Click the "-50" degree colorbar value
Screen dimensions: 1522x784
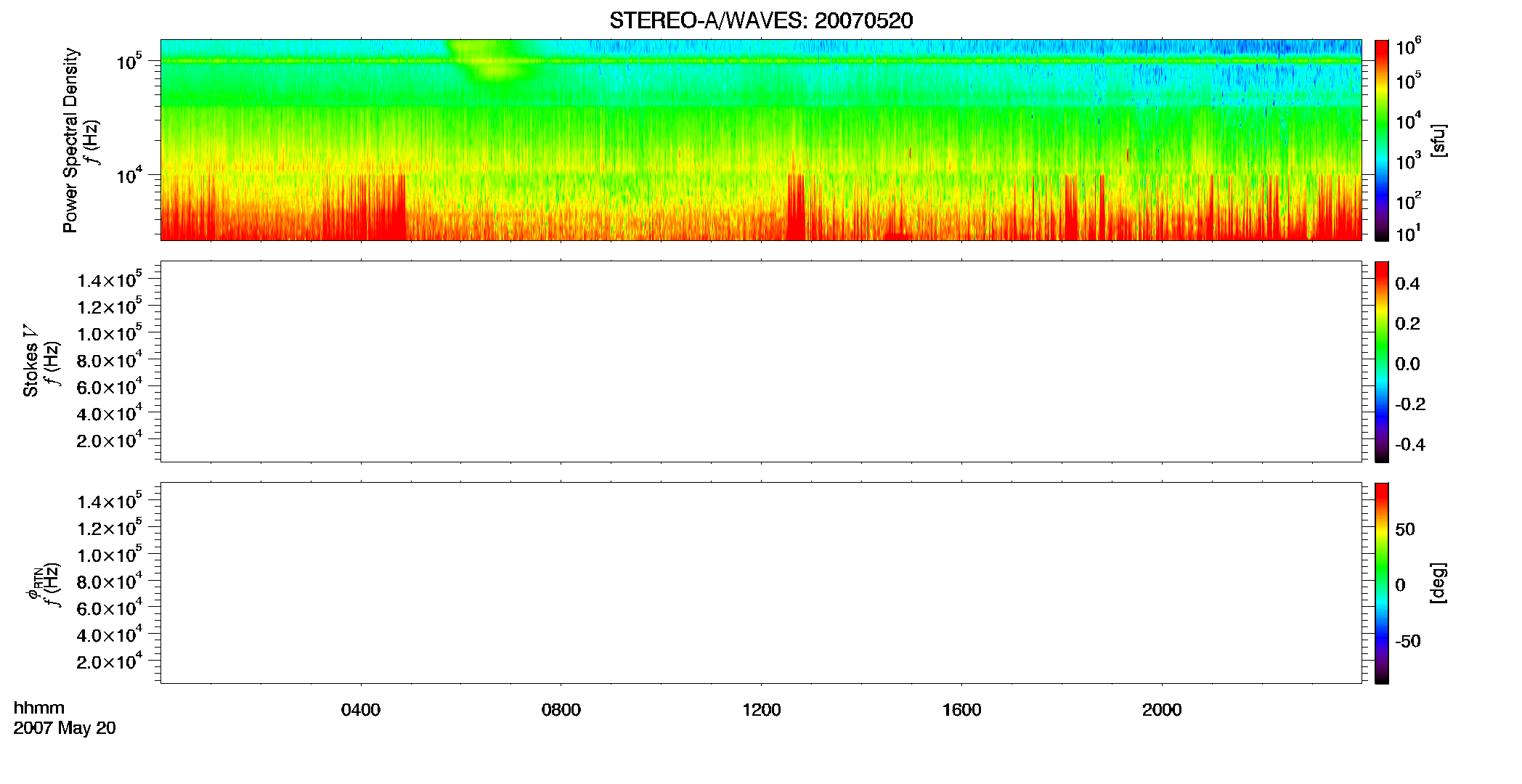1408,642
